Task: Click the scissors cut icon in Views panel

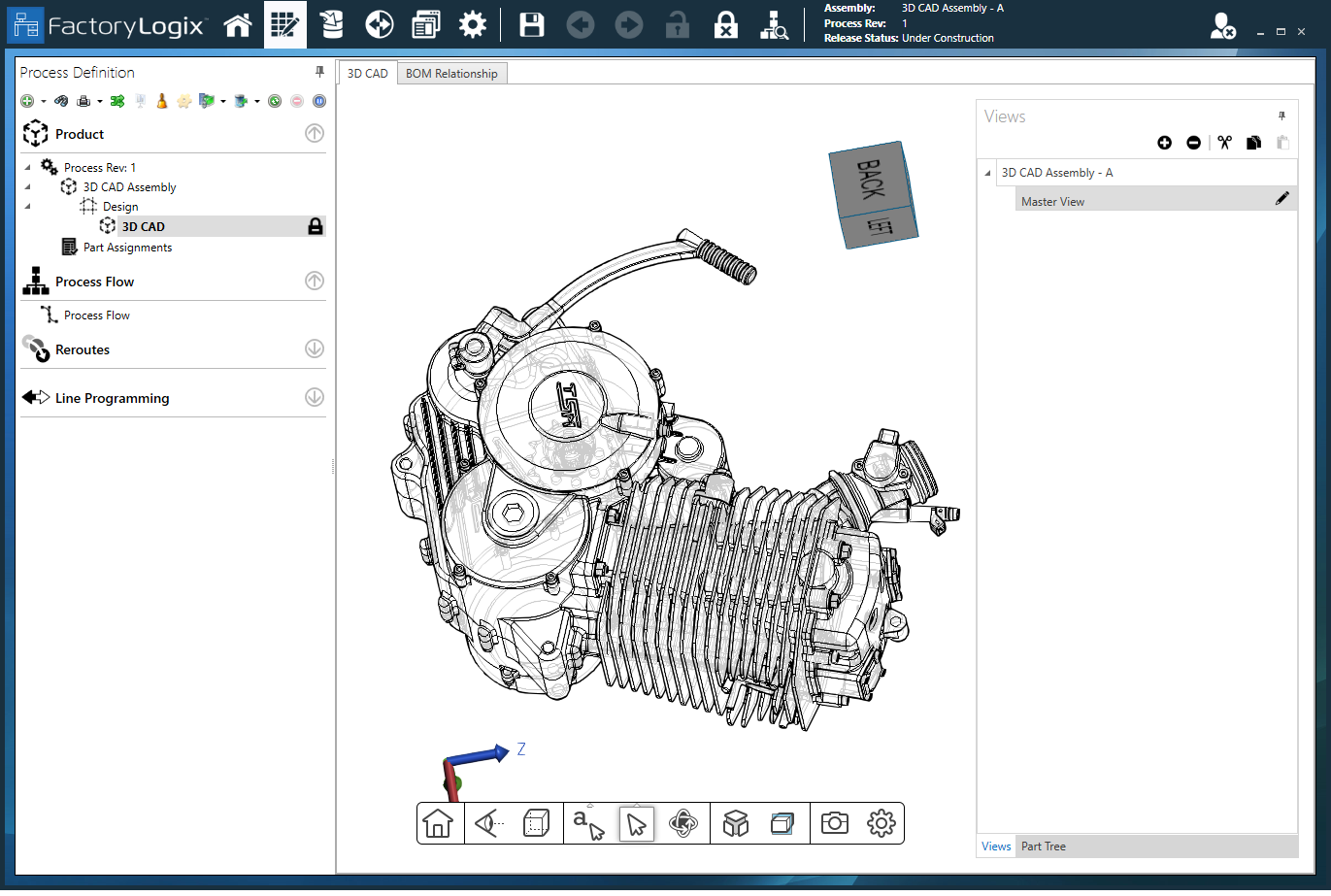Action: 1224,143
